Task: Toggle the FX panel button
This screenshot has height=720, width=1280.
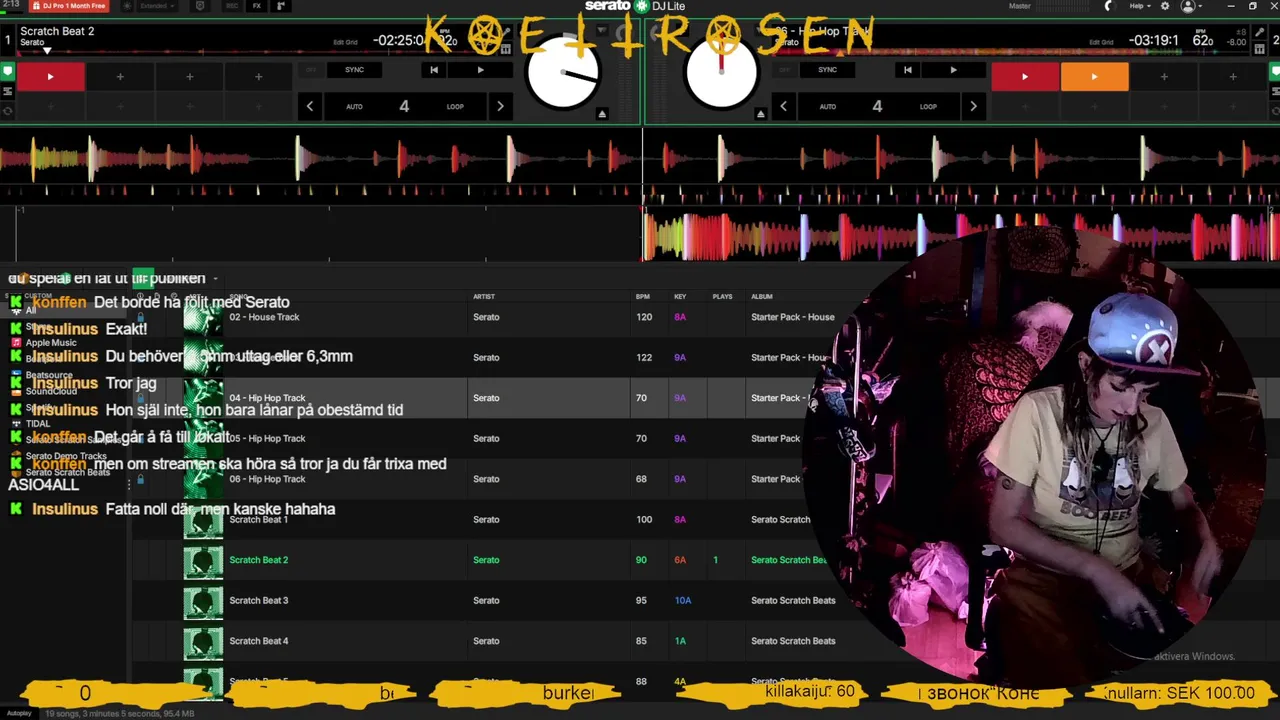Action: (256, 6)
